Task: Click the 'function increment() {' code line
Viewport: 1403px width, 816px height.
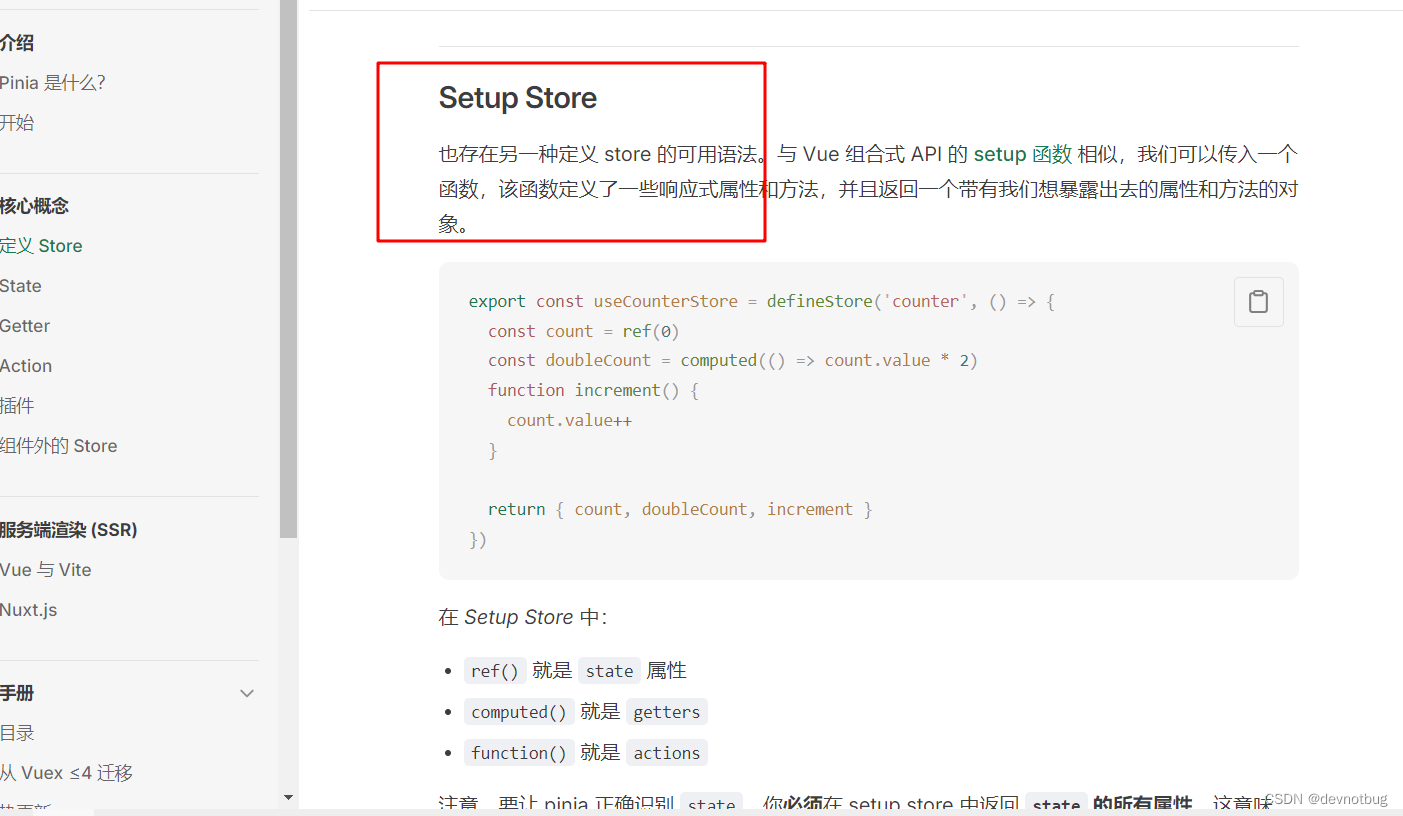Action: 593,390
